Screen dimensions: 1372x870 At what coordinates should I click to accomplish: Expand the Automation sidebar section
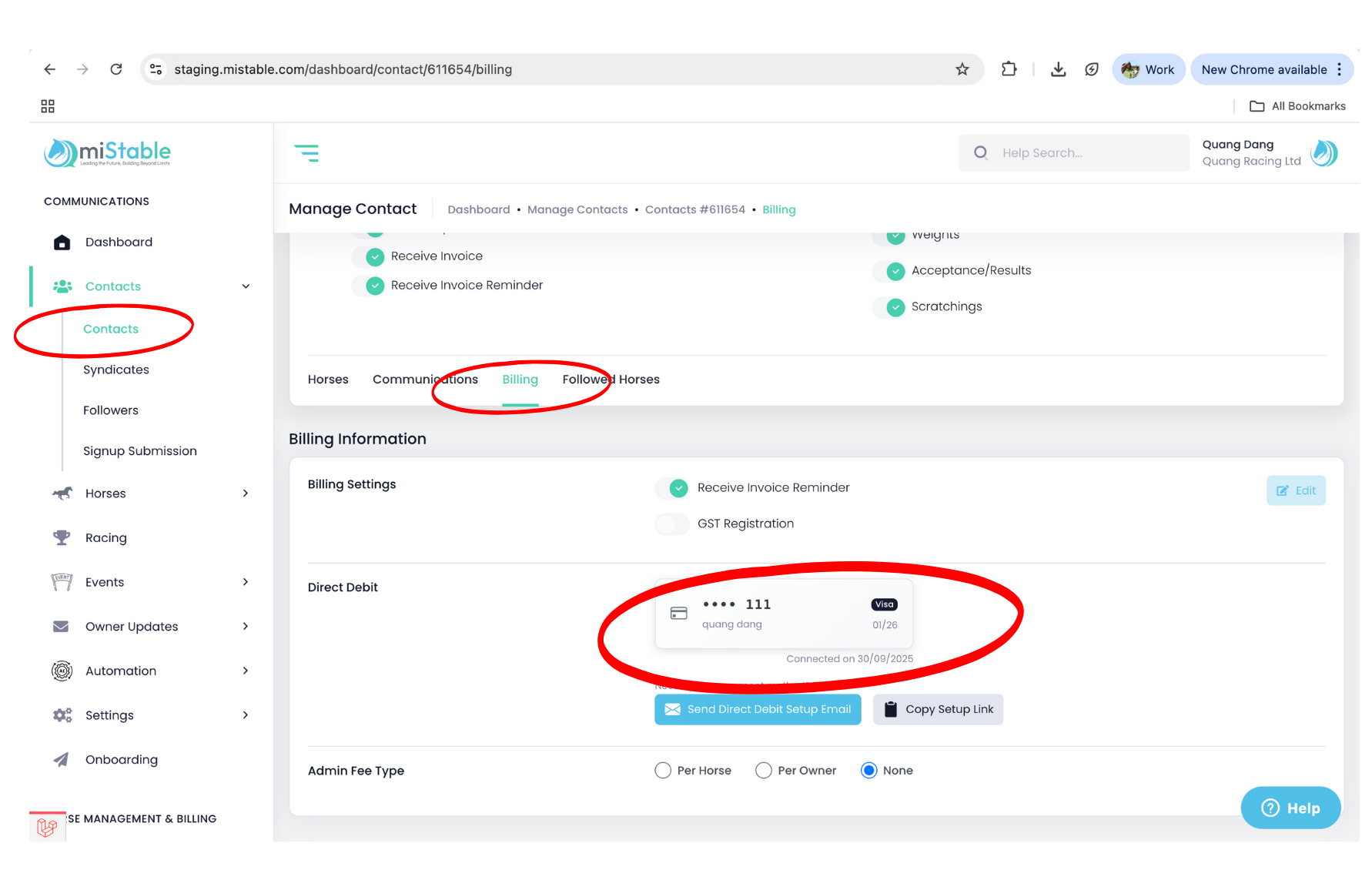pyautogui.click(x=246, y=671)
